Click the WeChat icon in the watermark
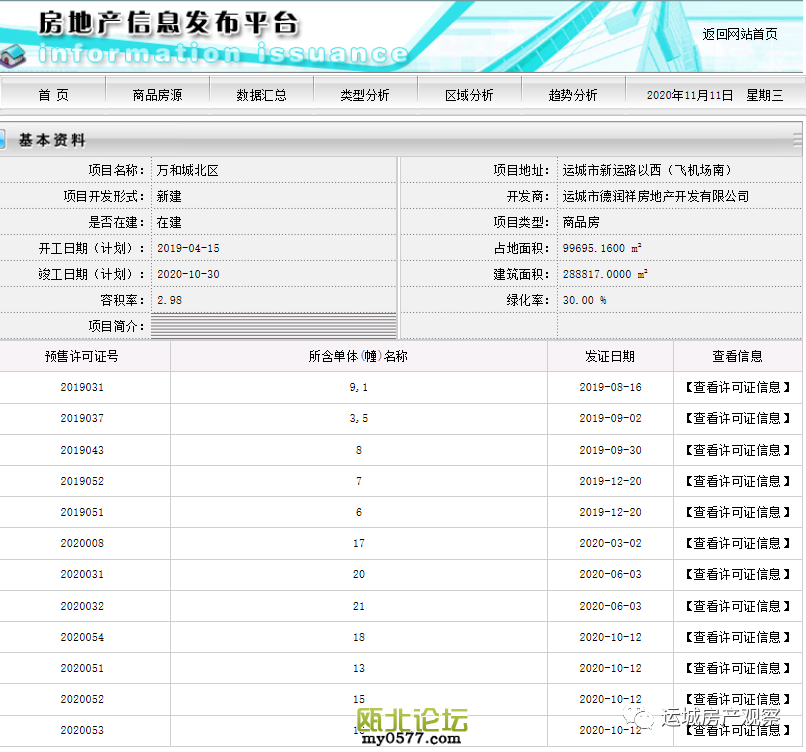The height and width of the screenshot is (752, 806). (x=638, y=717)
